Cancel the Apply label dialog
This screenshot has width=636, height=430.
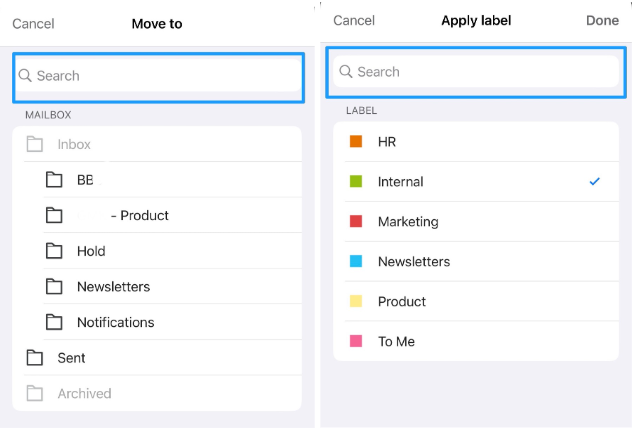[x=354, y=21]
